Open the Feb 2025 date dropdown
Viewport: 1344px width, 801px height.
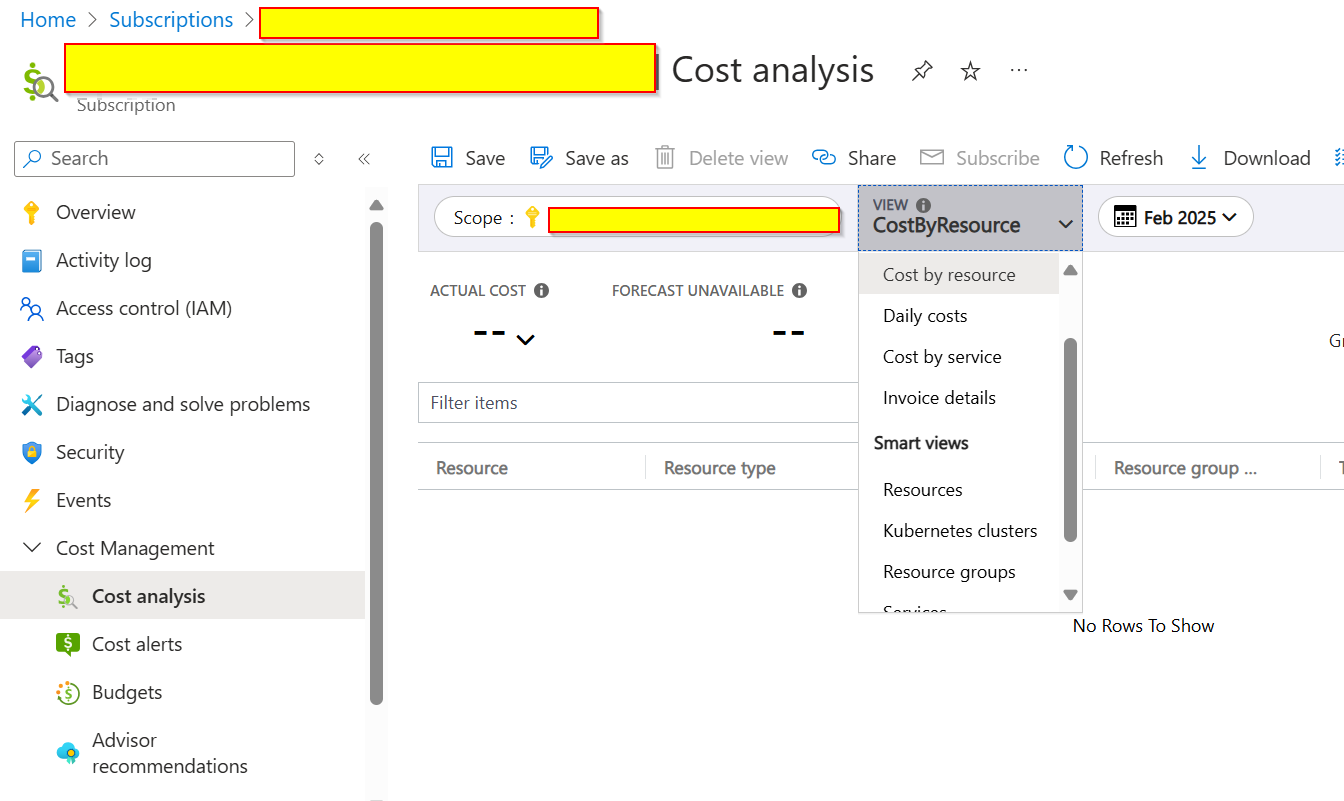pos(1175,217)
